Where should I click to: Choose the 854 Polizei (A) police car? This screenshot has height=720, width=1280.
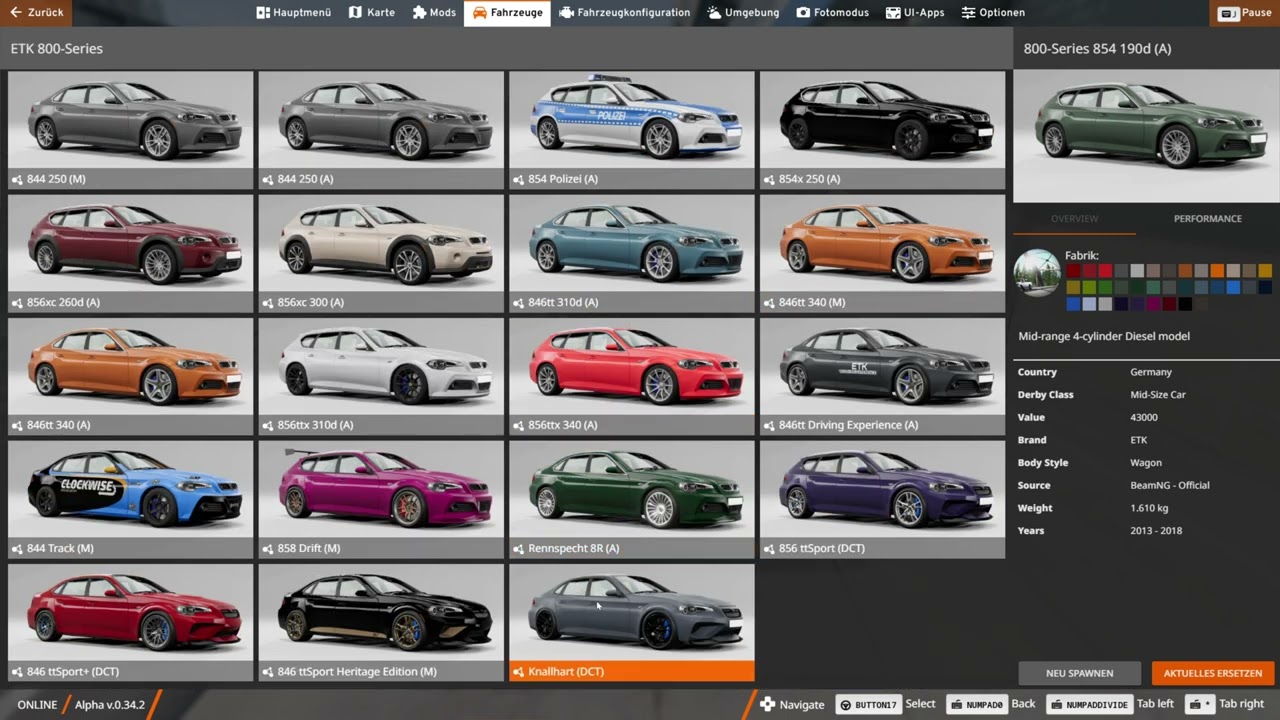click(632, 130)
